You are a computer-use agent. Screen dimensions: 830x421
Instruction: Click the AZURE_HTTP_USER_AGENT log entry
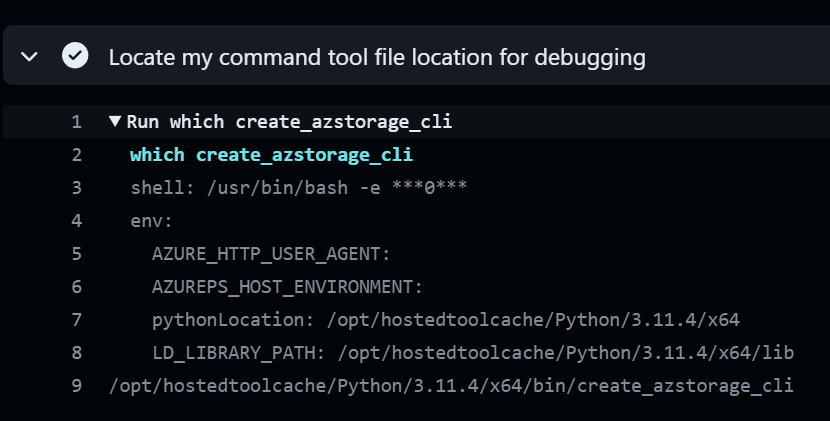(x=271, y=254)
